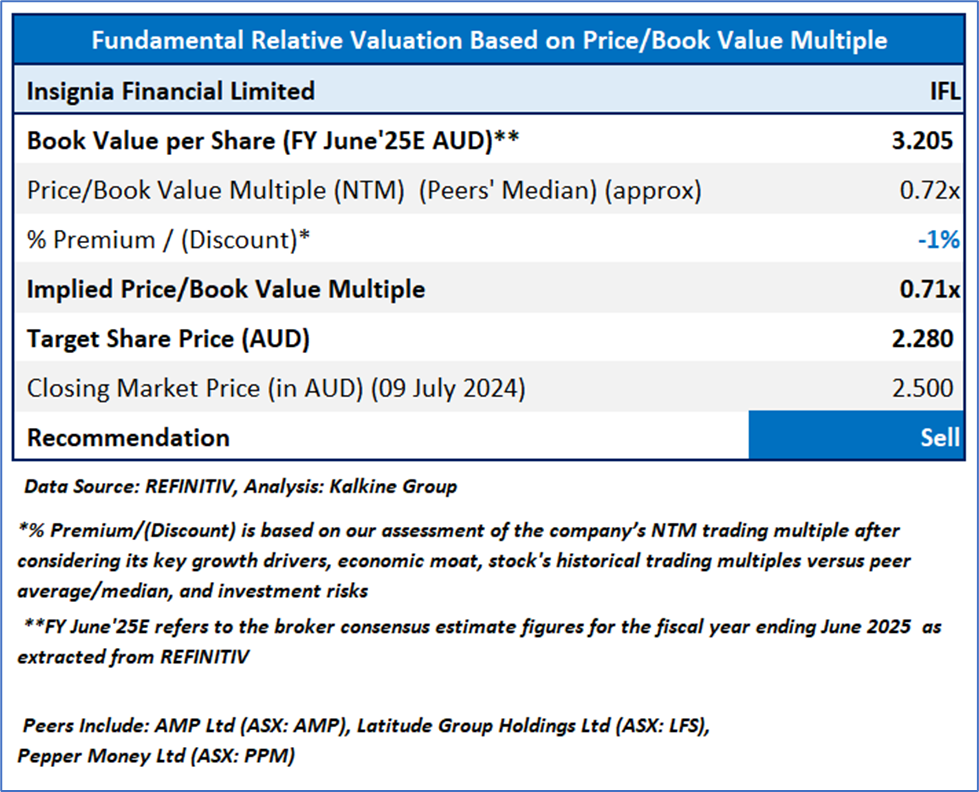Click the table title 'Fundamental Relative Valuation Based on Price/Book Value Multiple'

coord(489,40)
